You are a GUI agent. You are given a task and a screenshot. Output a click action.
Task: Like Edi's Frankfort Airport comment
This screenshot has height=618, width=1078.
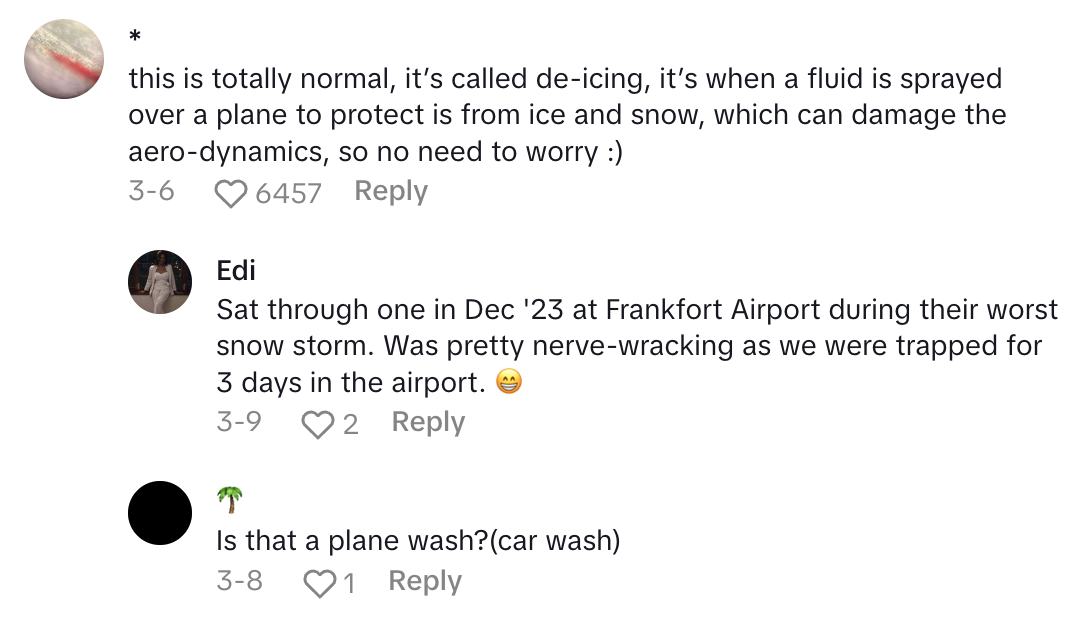[318, 423]
